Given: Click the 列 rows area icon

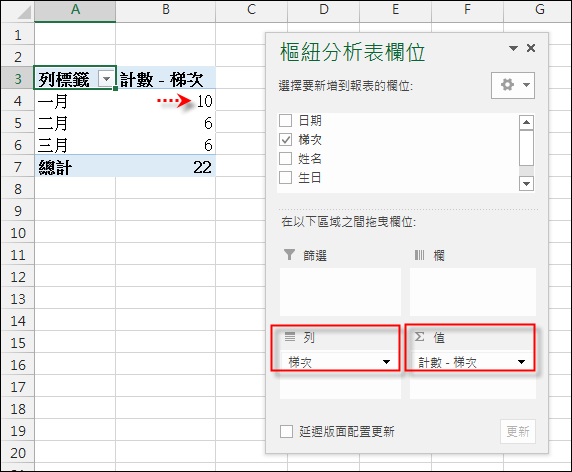Looking at the screenshot, I should click(290, 336).
